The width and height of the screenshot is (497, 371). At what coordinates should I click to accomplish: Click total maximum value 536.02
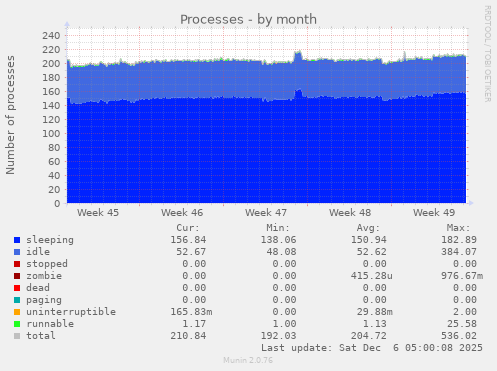(x=459, y=336)
